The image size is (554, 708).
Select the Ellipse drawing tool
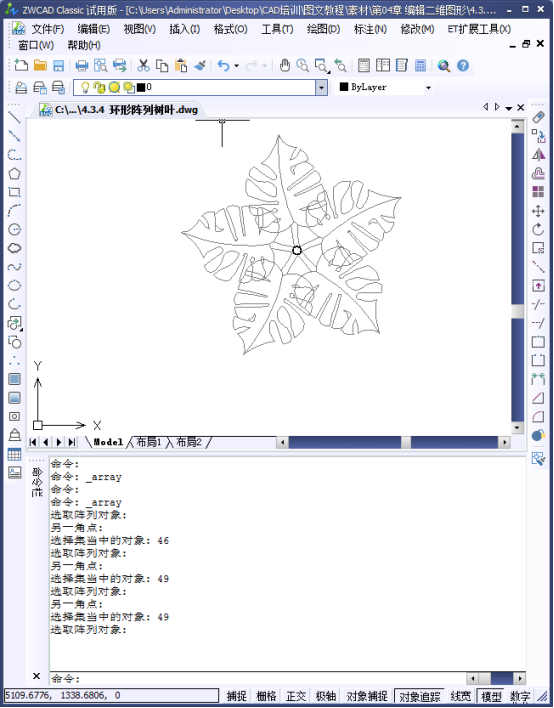[14, 285]
